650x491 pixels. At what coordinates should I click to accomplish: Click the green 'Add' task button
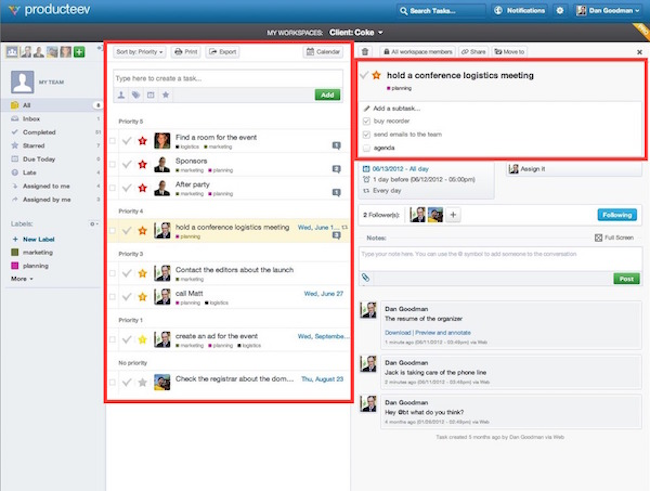coord(327,95)
